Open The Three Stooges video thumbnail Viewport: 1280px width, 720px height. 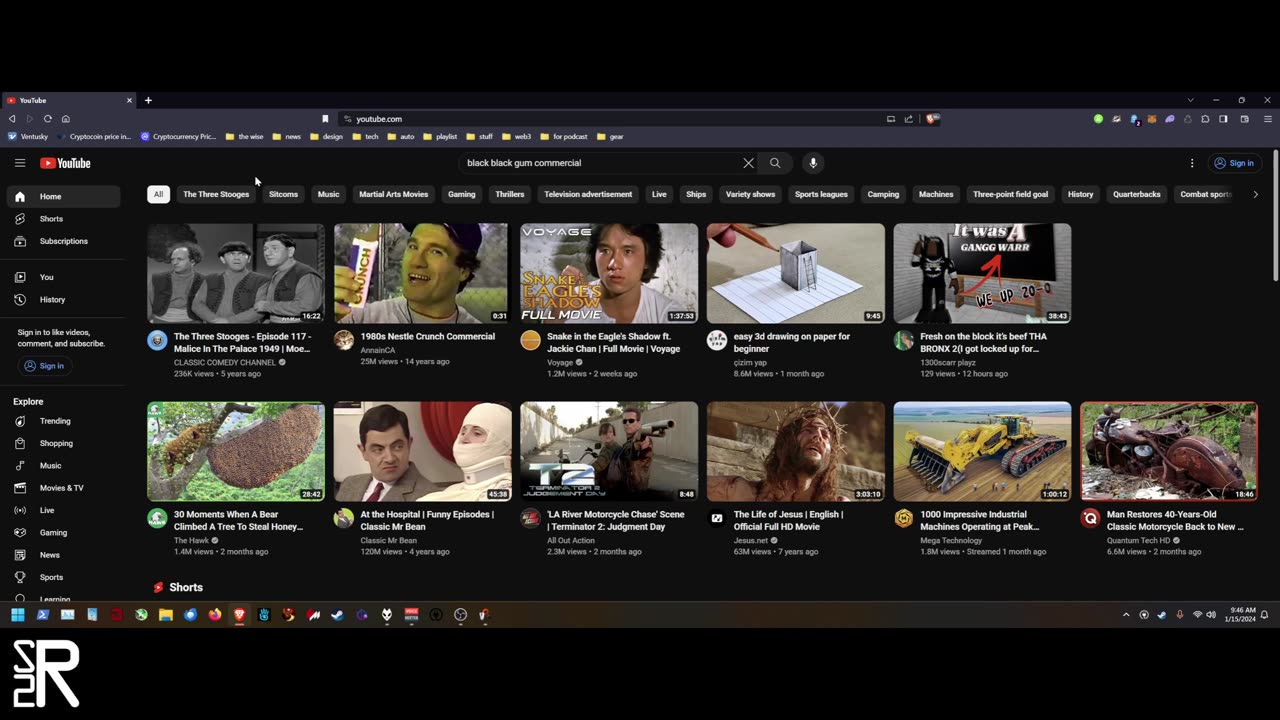[x=236, y=273]
